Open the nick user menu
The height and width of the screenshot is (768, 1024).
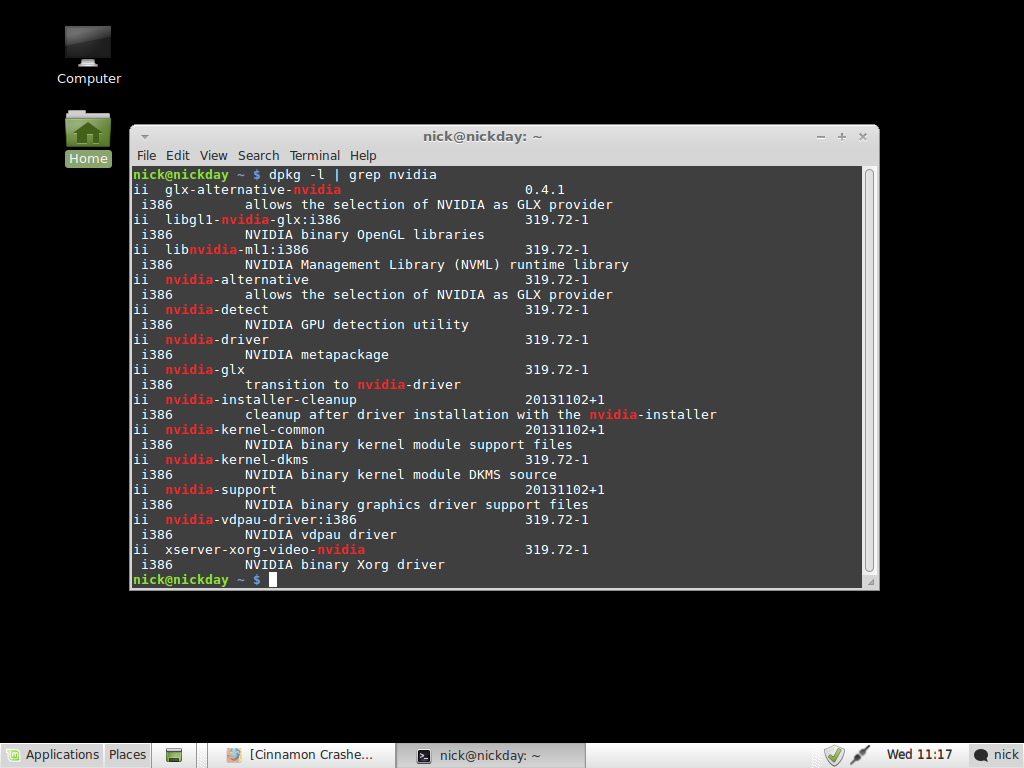(996, 755)
